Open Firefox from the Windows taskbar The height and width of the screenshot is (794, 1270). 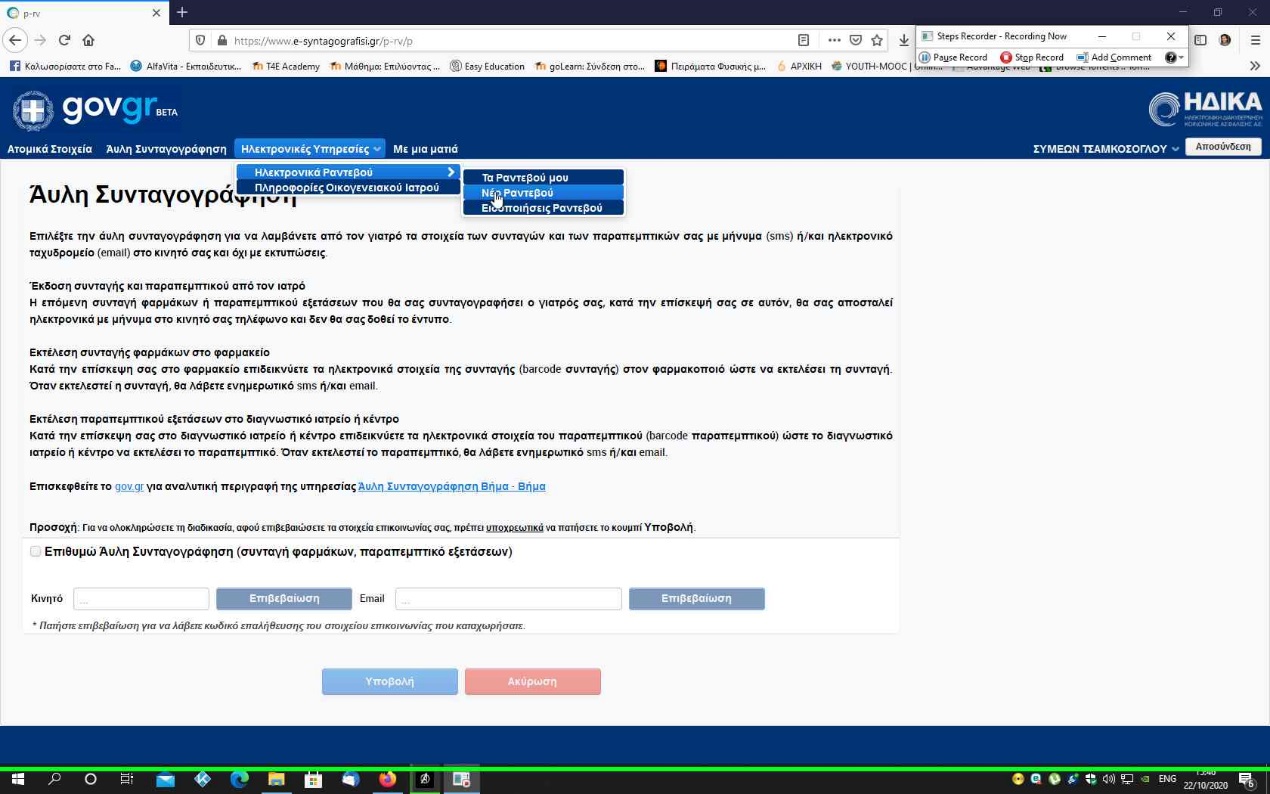[387, 779]
